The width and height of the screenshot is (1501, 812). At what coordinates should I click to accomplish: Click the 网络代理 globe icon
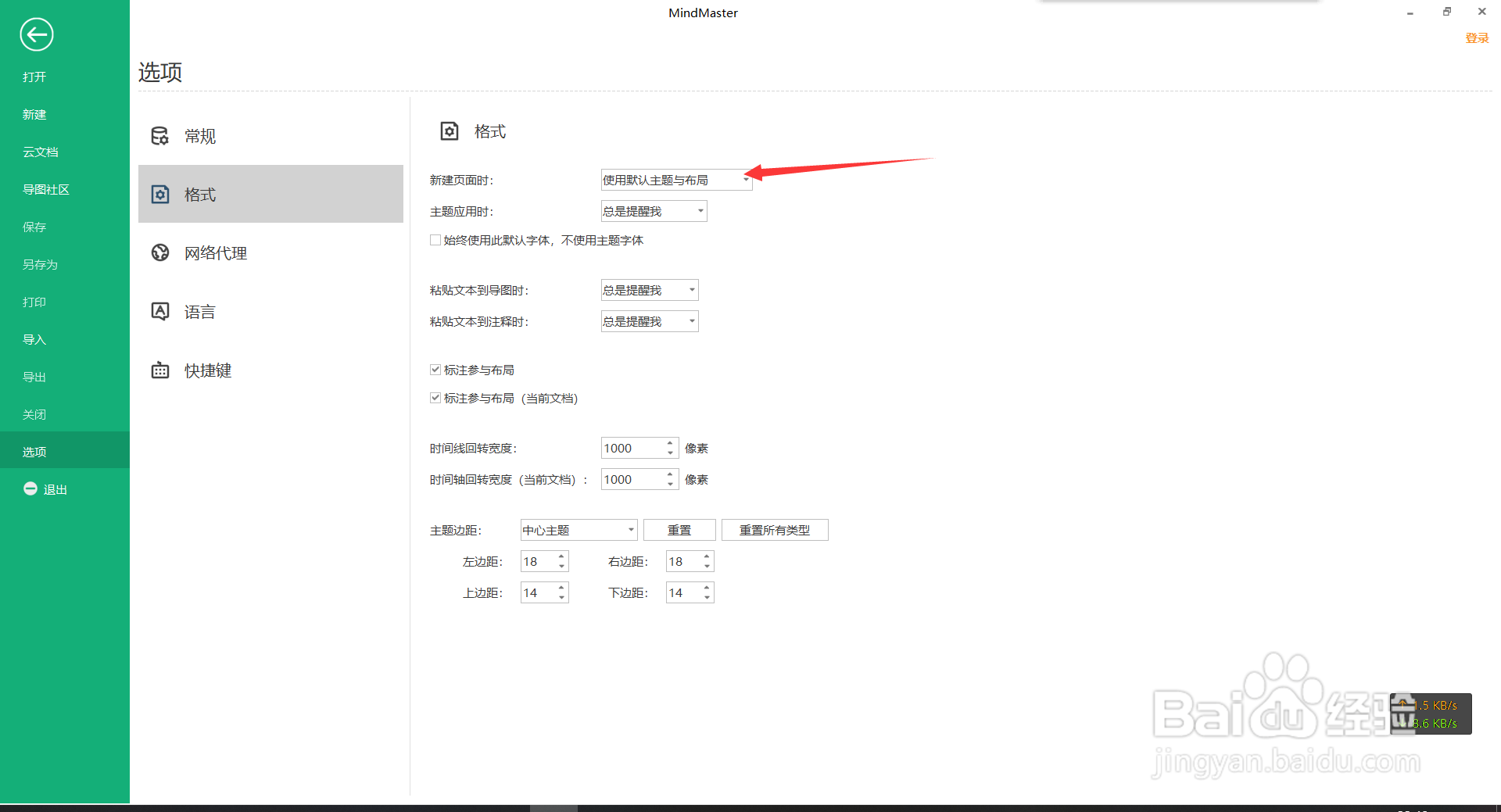(x=160, y=252)
